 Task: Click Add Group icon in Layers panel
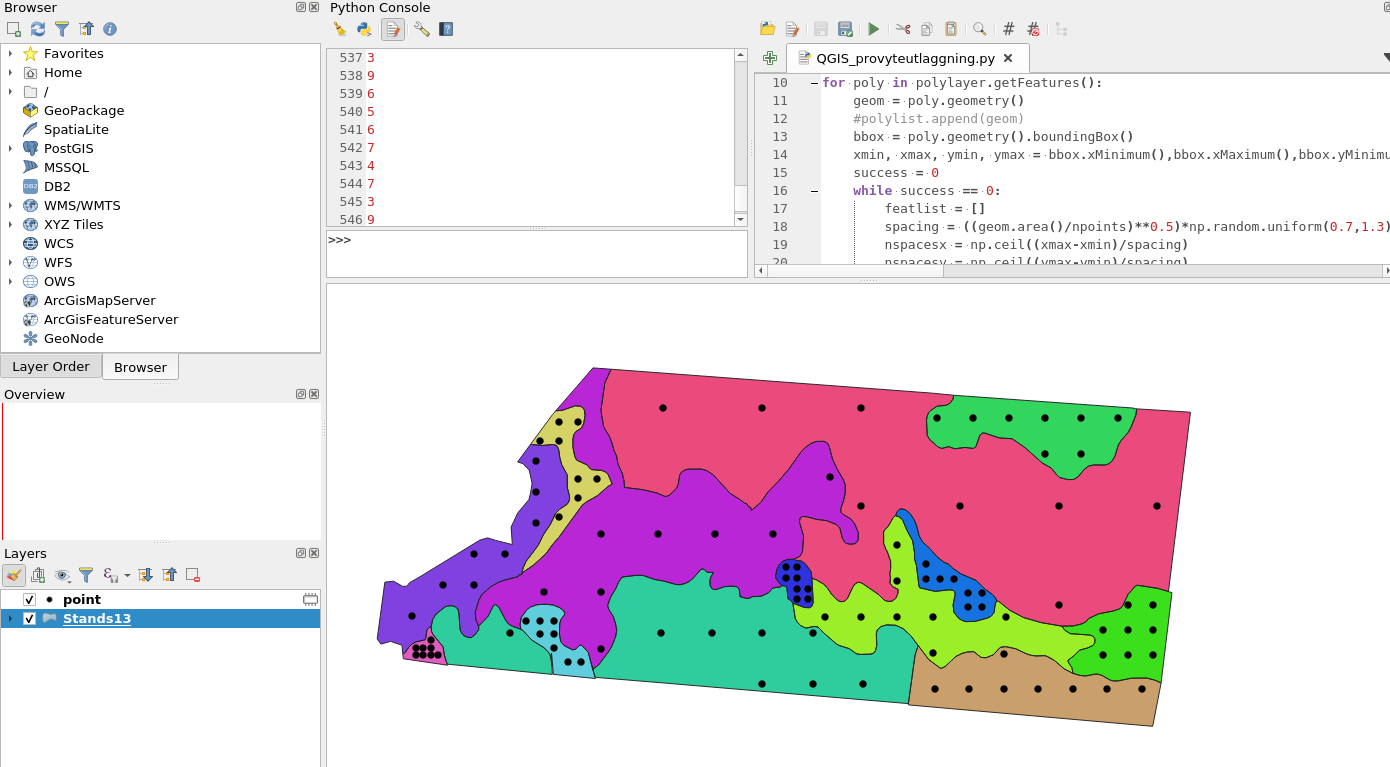pyautogui.click(x=38, y=575)
